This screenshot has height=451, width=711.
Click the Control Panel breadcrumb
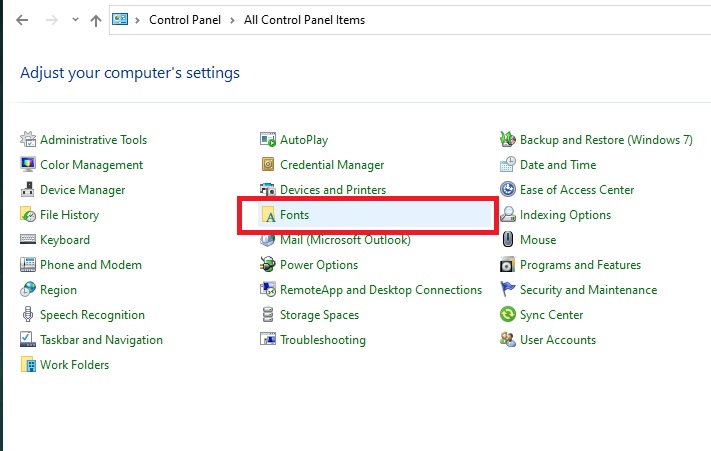tap(185, 20)
